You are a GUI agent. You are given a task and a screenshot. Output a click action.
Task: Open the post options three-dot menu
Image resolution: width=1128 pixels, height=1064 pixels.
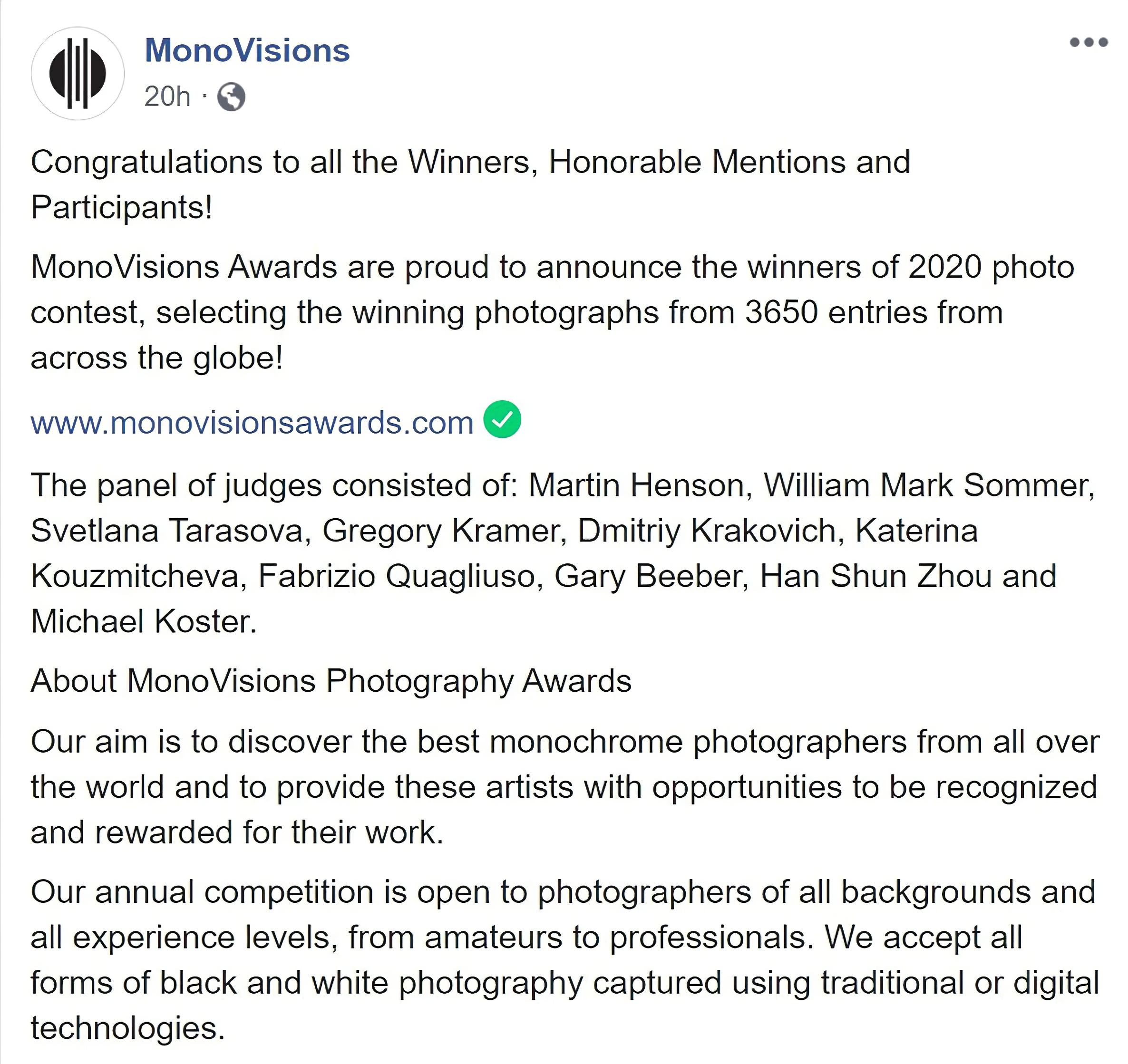(x=1088, y=42)
